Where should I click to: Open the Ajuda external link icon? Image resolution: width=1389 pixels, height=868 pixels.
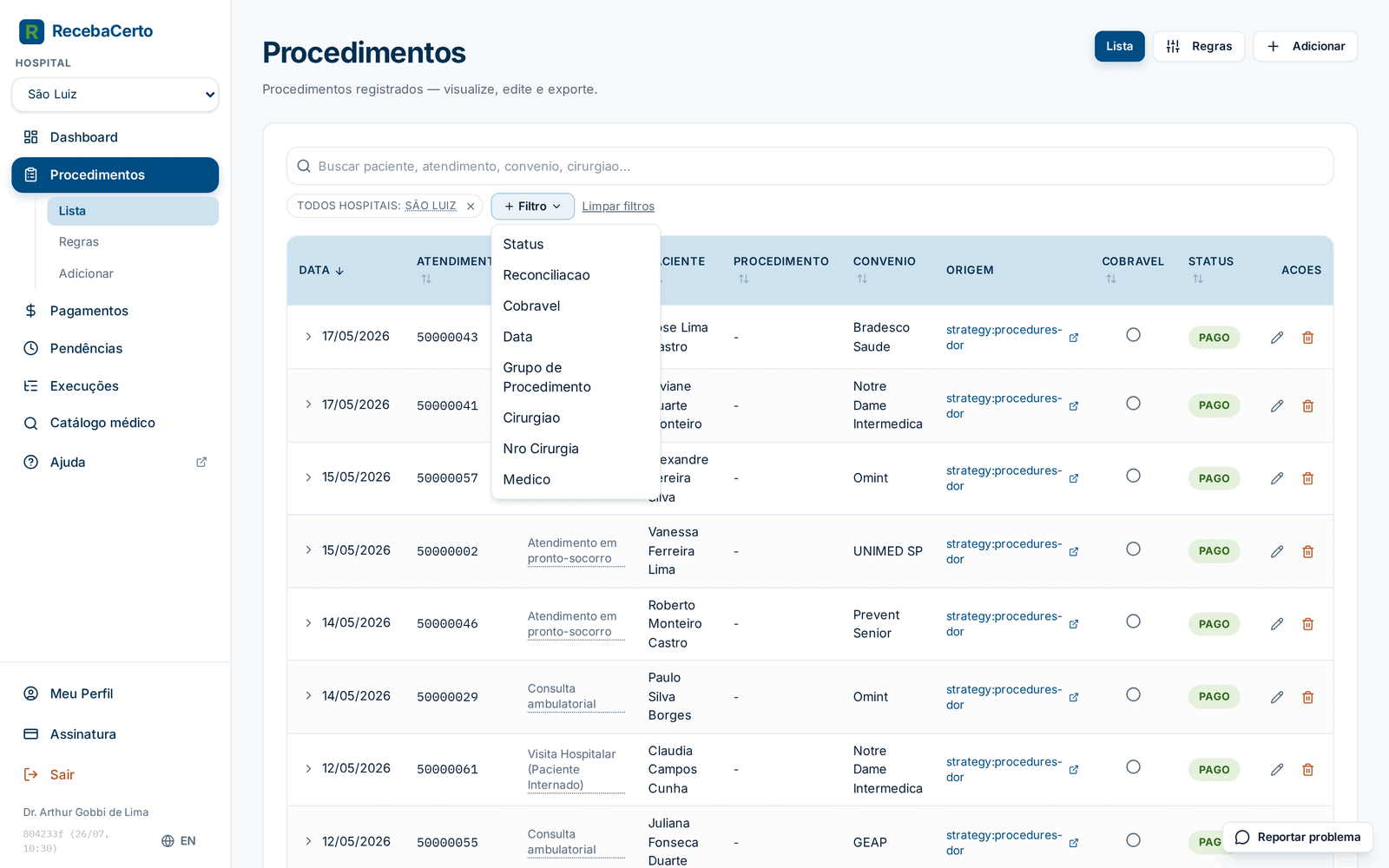pyautogui.click(x=201, y=462)
